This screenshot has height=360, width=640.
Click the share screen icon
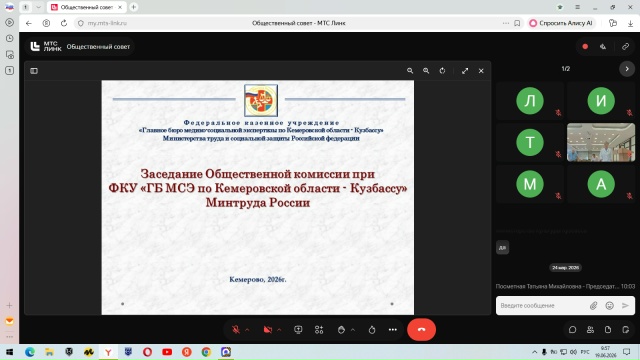tap(298, 329)
